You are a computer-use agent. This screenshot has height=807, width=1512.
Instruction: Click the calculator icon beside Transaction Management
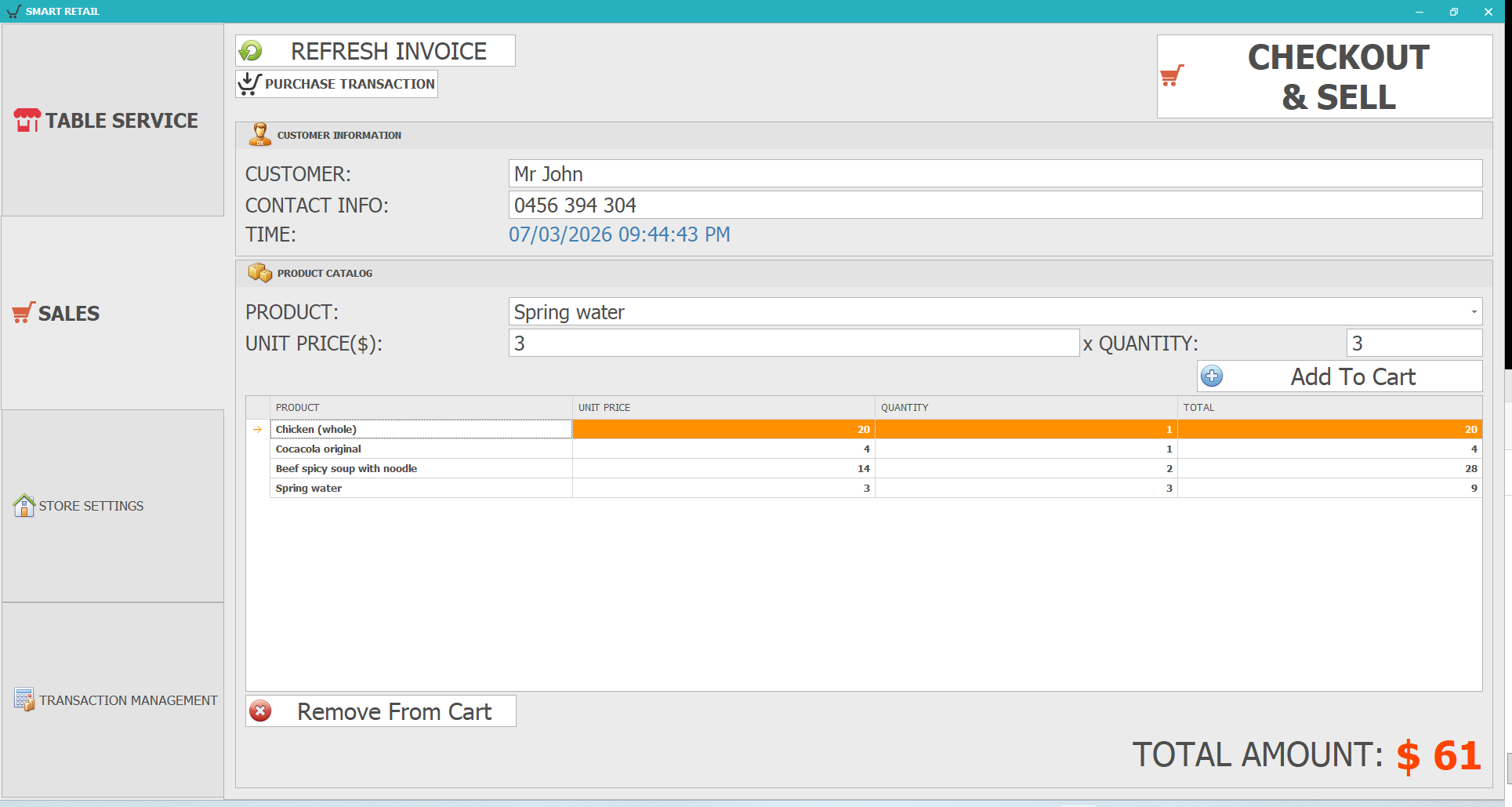pos(25,699)
